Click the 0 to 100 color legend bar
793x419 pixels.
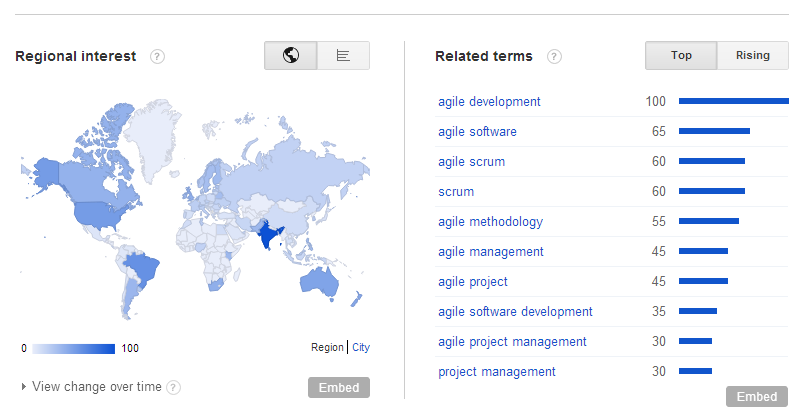point(73,349)
